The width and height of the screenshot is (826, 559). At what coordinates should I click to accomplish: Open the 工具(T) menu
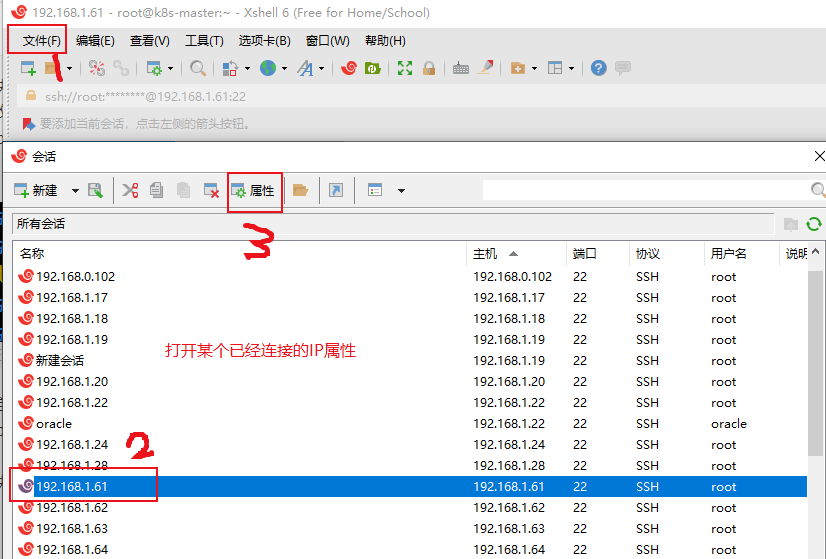(x=204, y=41)
